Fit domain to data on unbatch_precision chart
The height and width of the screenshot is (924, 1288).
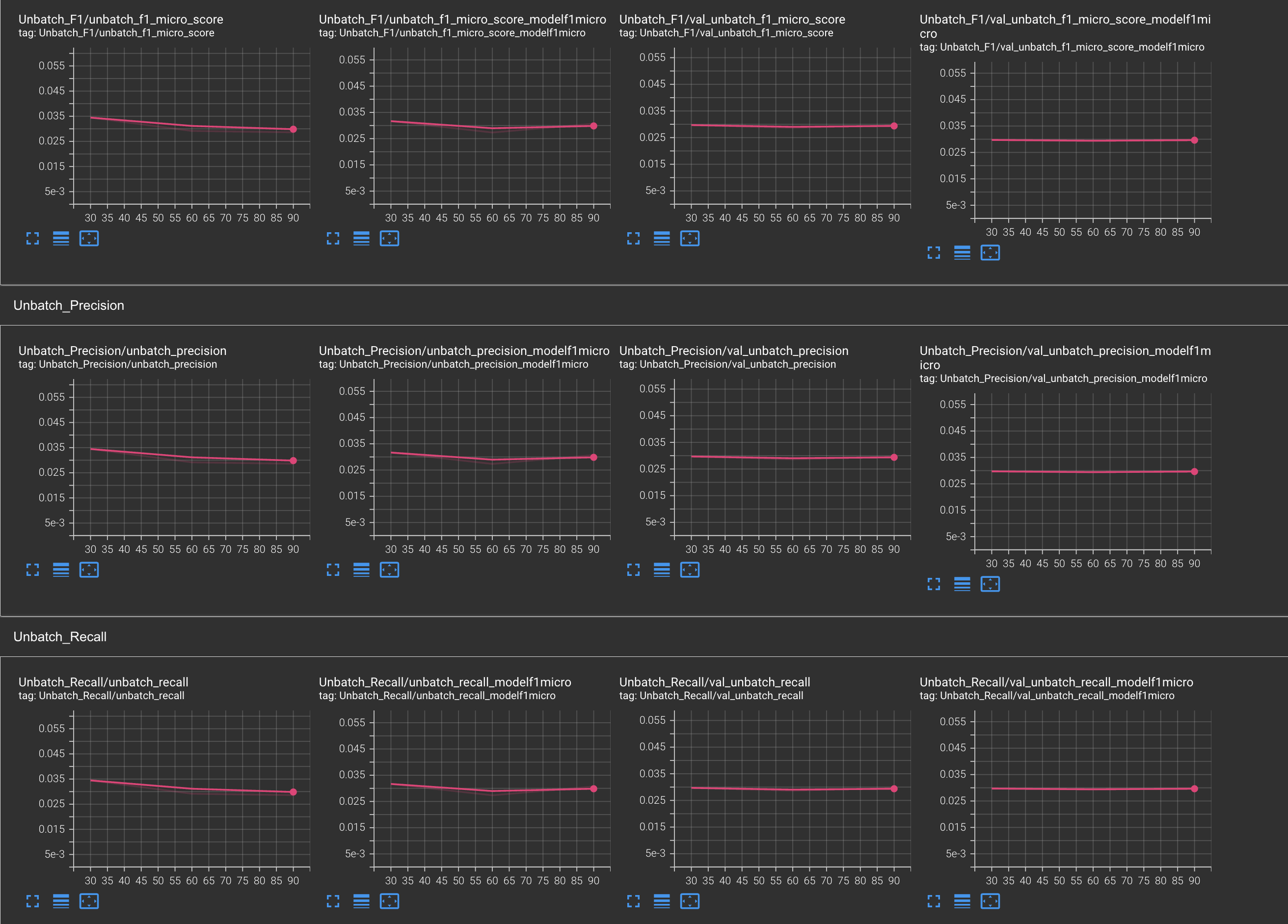click(89, 570)
